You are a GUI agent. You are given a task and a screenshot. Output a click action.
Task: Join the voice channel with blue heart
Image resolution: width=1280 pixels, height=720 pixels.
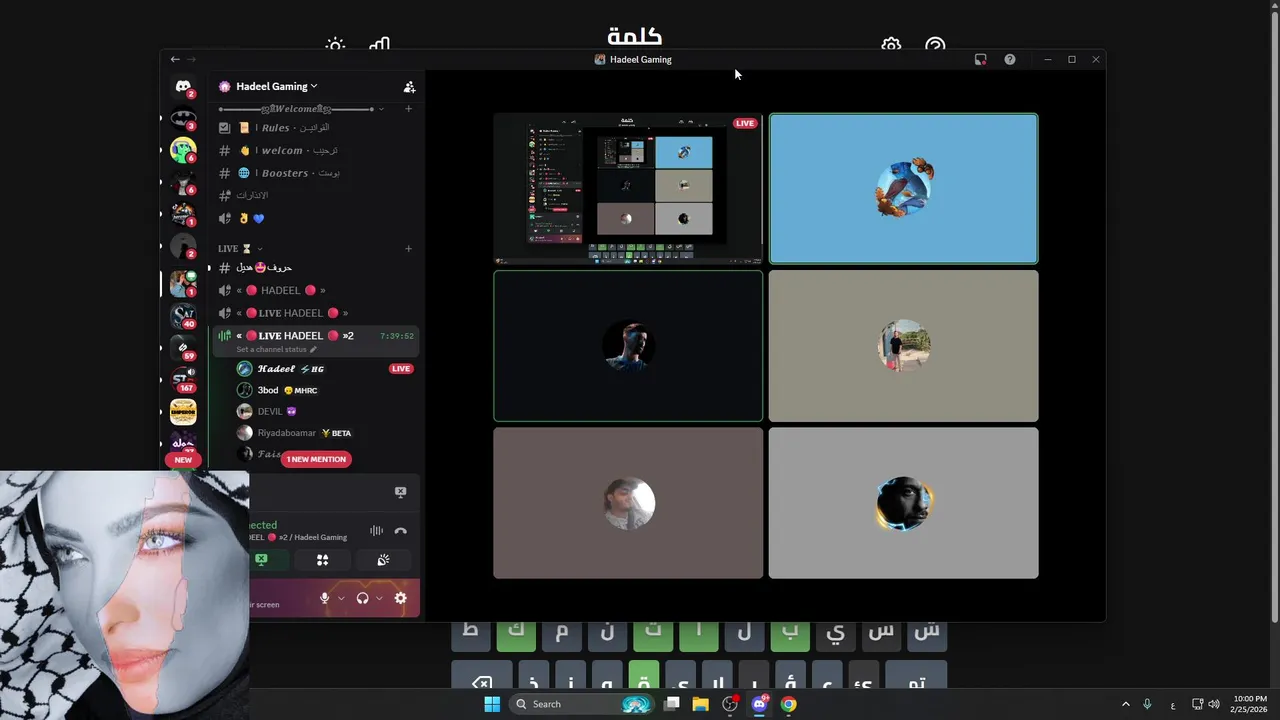[315, 218]
